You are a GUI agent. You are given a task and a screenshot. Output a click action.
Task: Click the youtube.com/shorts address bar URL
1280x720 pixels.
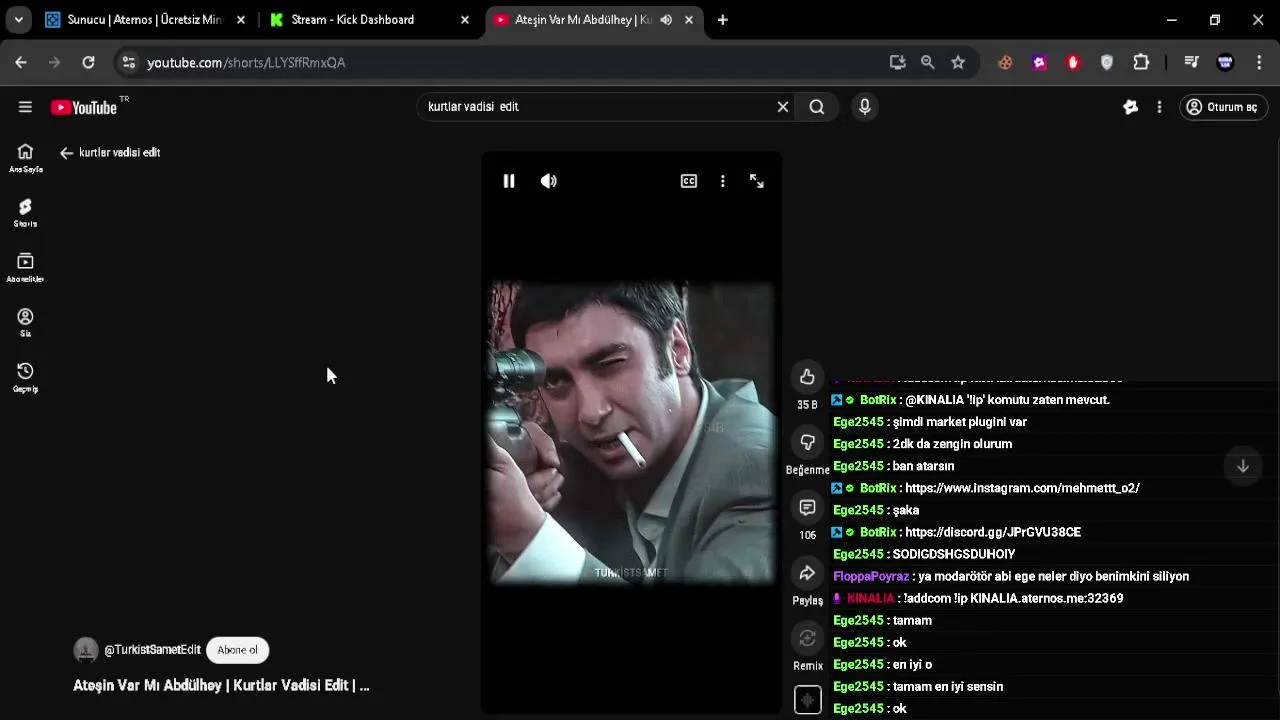(x=246, y=62)
